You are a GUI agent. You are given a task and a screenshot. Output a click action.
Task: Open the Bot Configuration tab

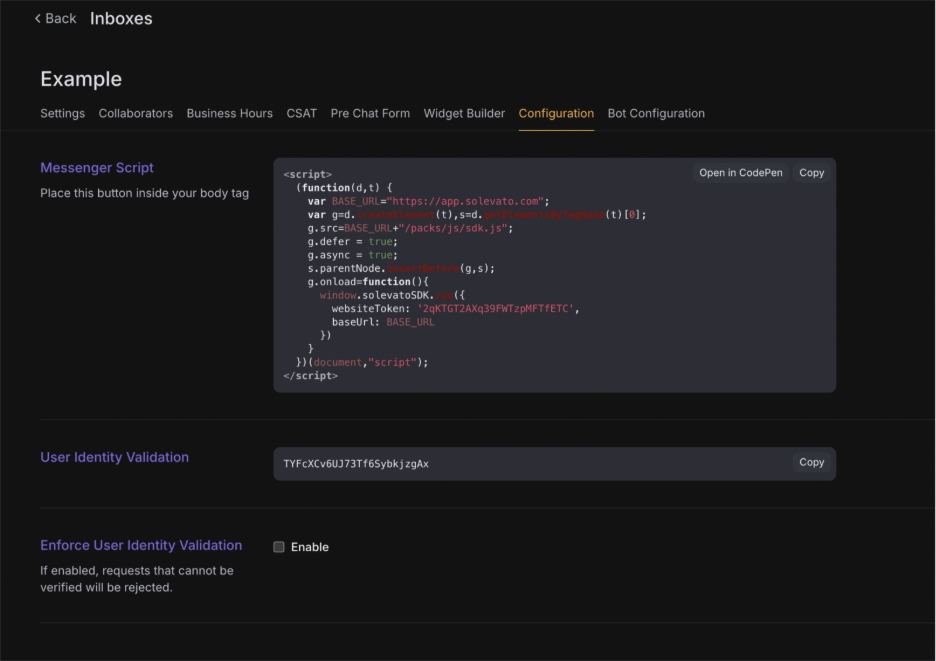(656, 113)
